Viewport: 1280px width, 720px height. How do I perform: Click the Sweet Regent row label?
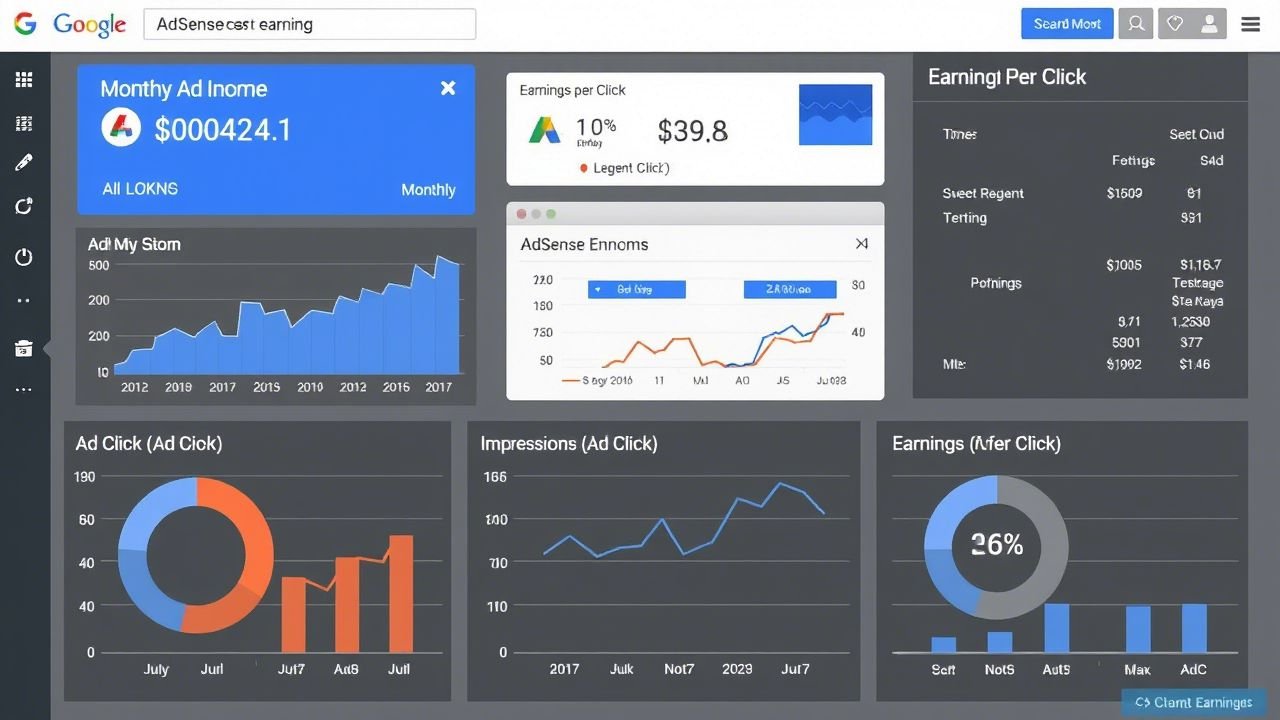[983, 193]
